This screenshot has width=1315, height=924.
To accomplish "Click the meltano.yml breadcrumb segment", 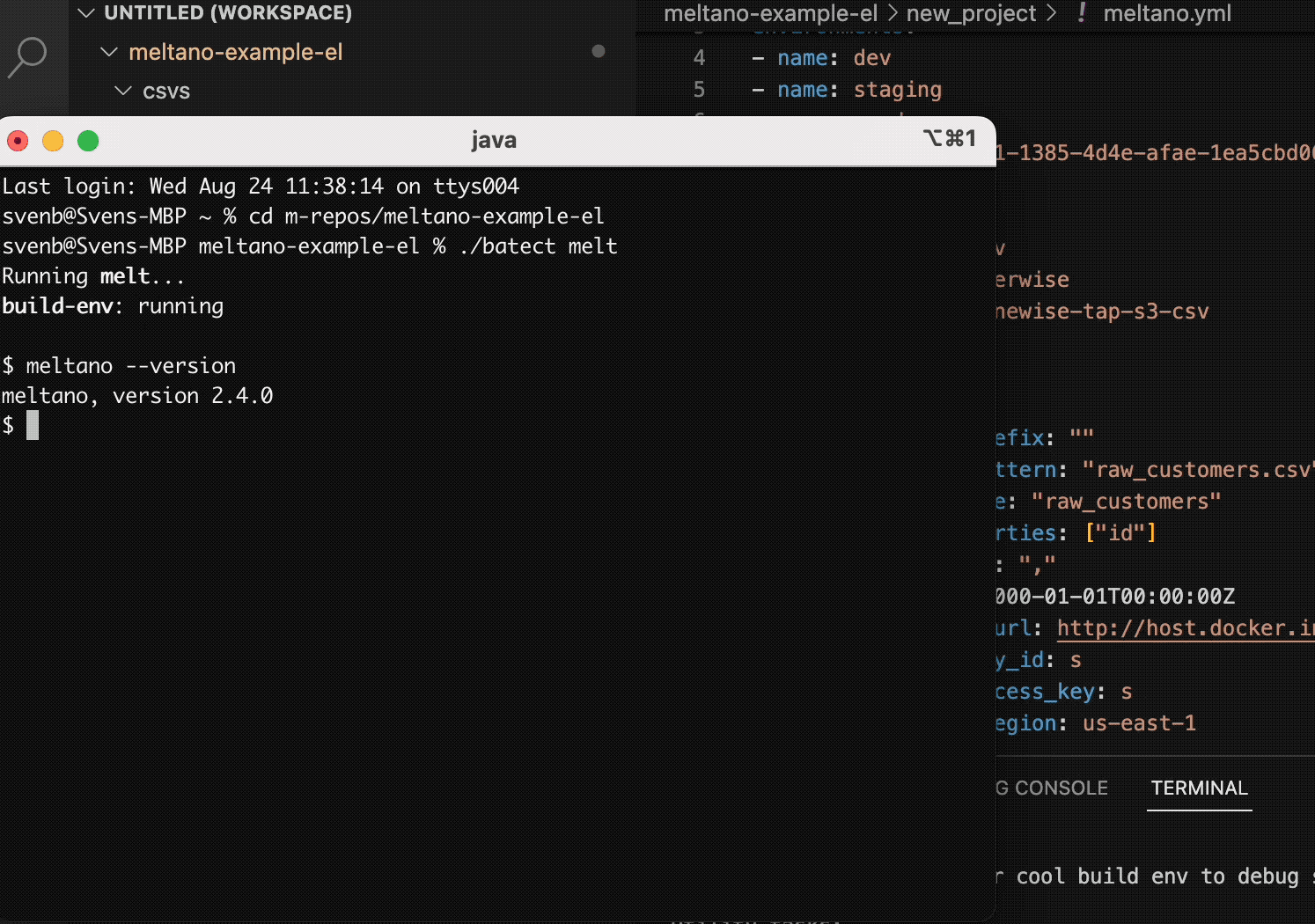I will coord(1167,13).
